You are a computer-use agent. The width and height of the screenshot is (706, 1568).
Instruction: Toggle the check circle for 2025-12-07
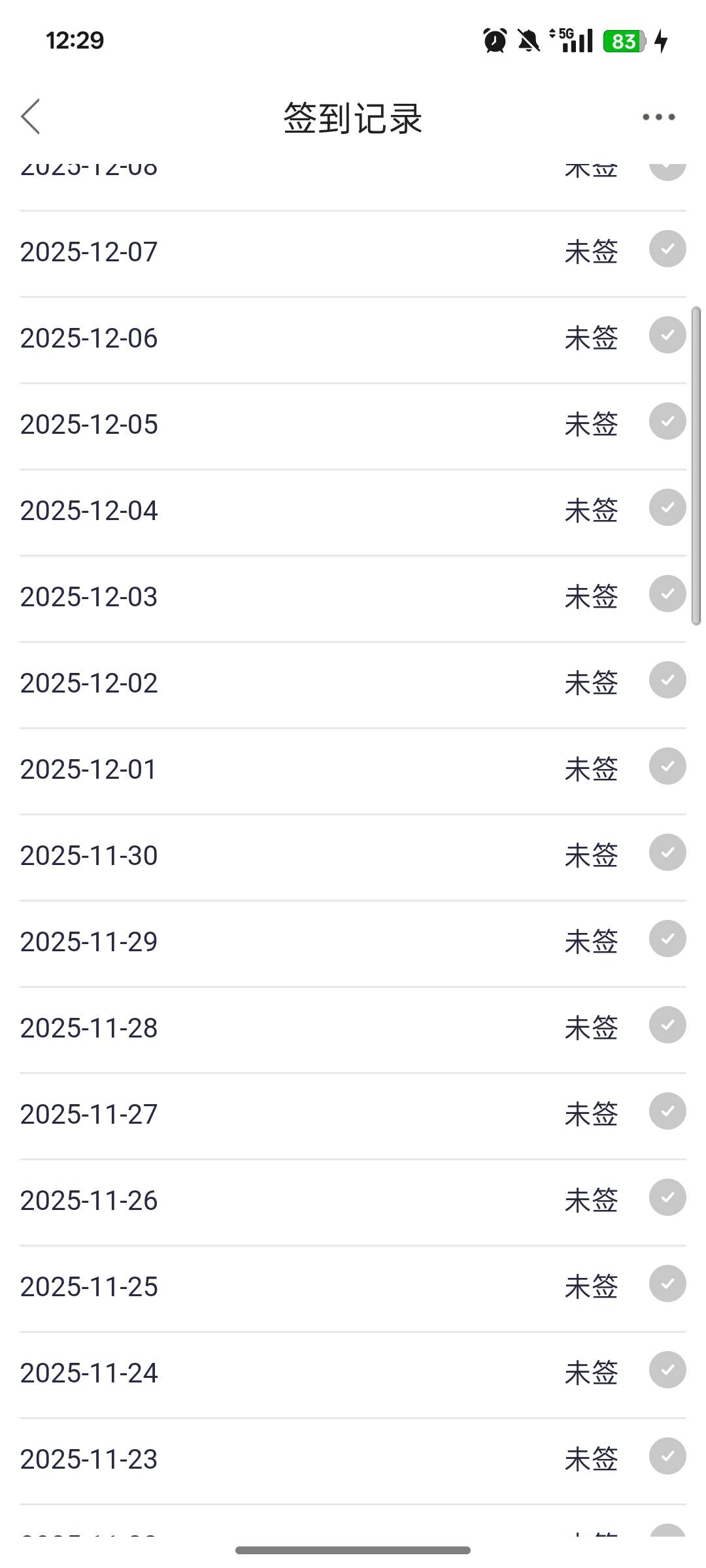(667, 249)
